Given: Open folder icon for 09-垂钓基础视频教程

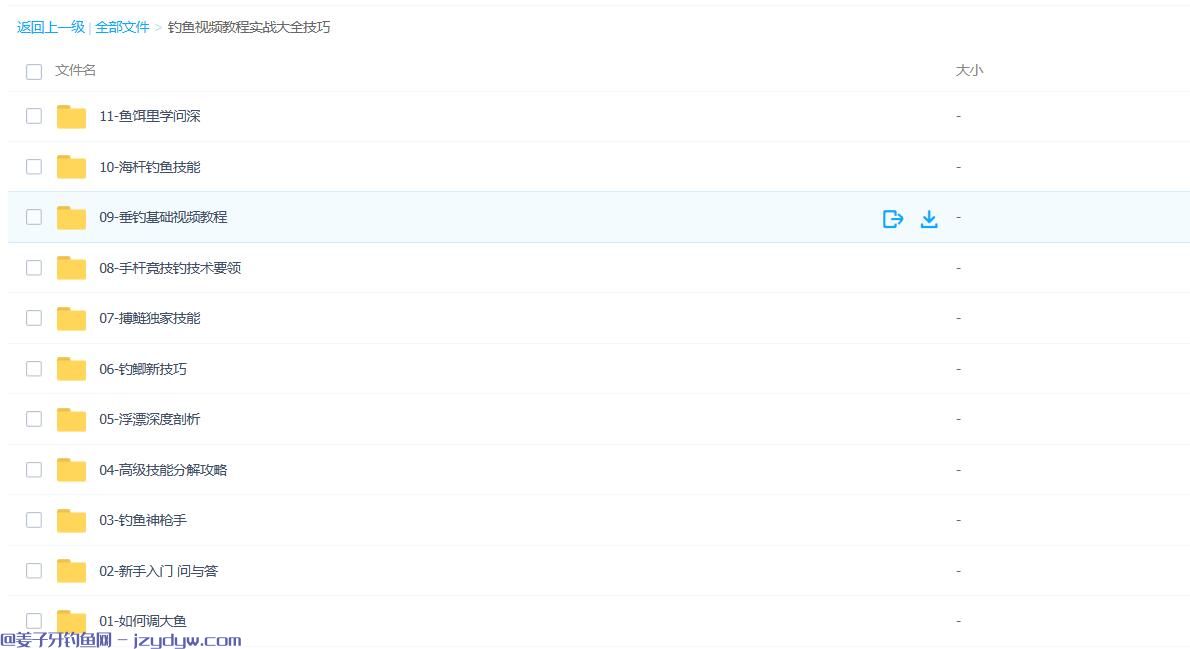Looking at the screenshot, I should (x=71, y=217).
